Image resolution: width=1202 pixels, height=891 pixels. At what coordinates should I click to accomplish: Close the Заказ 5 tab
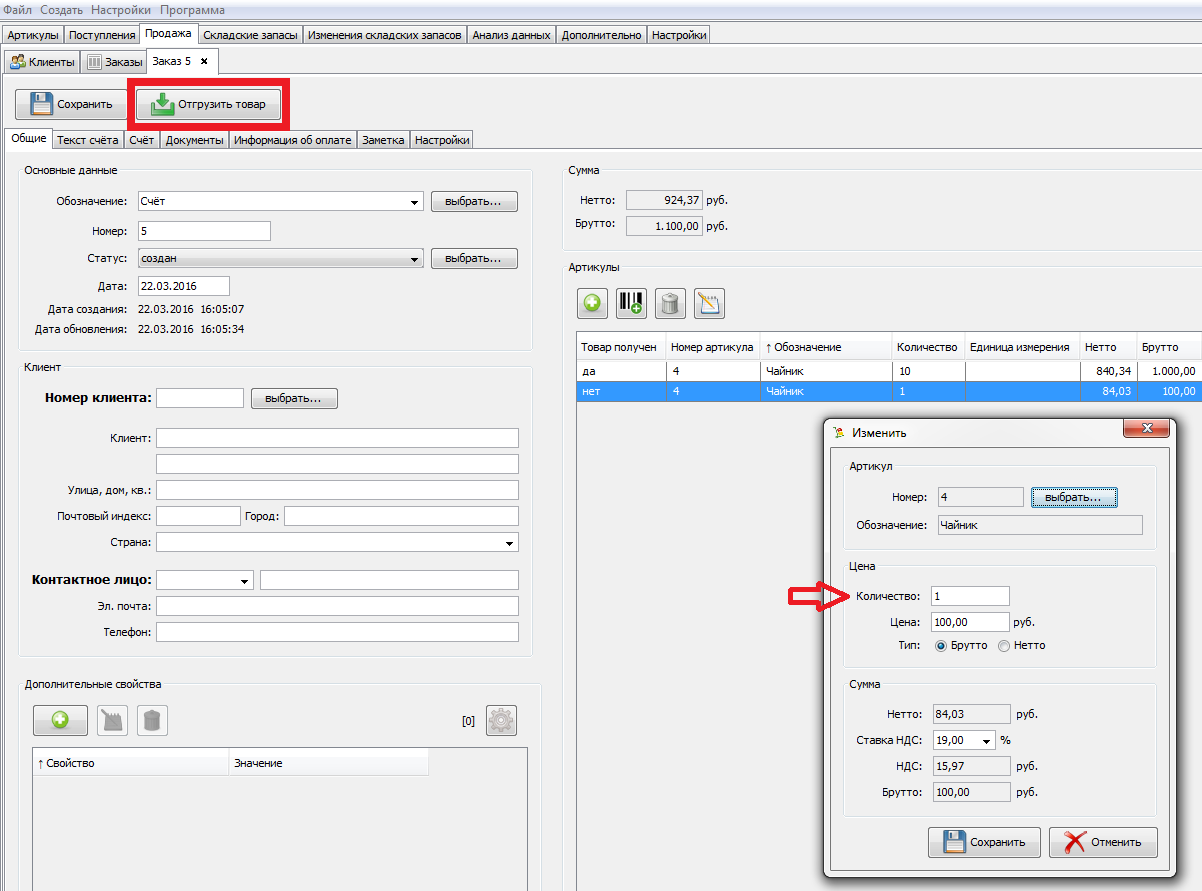[x=204, y=62]
